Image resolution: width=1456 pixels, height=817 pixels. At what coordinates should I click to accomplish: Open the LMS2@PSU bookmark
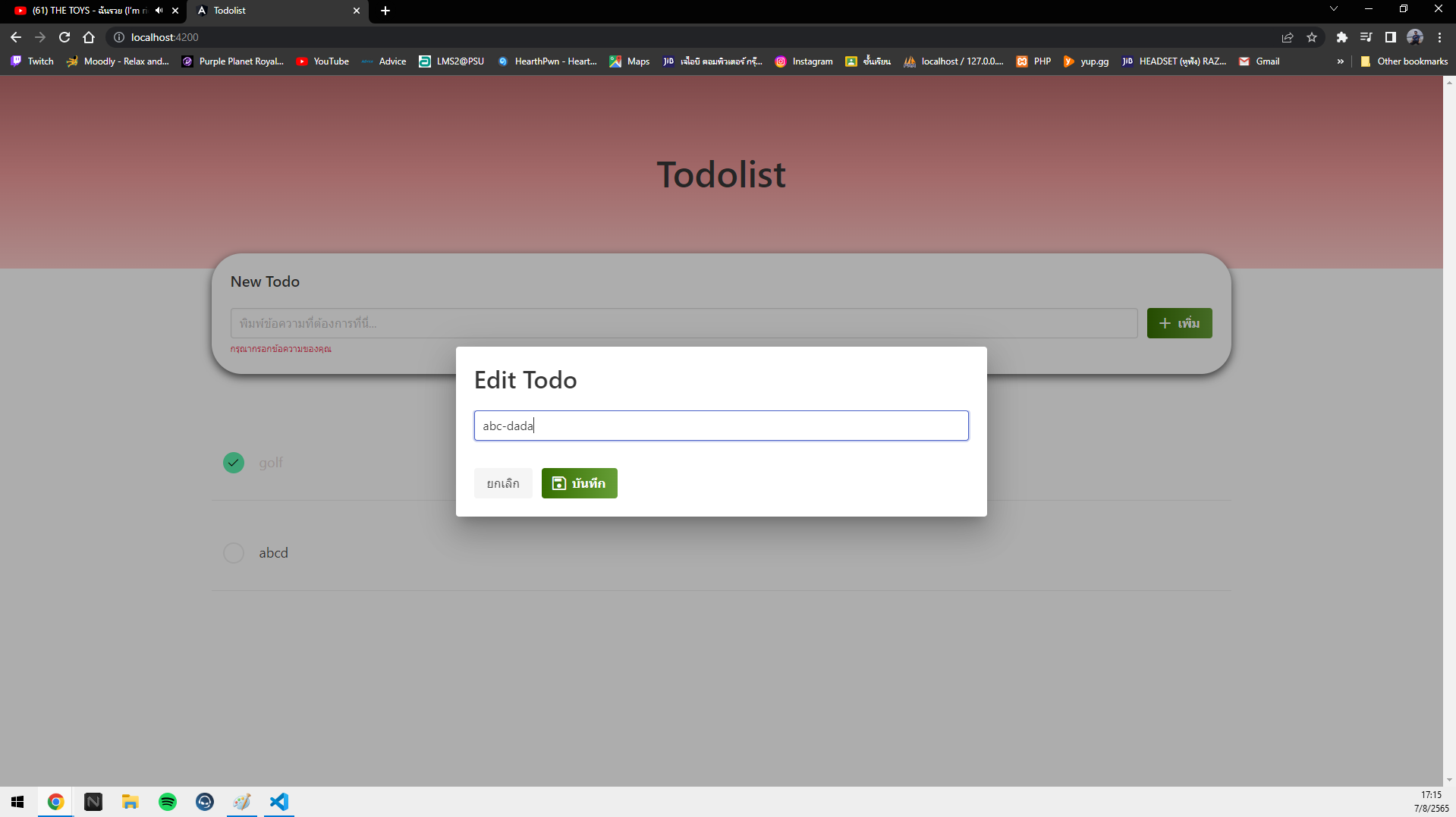click(451, 61)
